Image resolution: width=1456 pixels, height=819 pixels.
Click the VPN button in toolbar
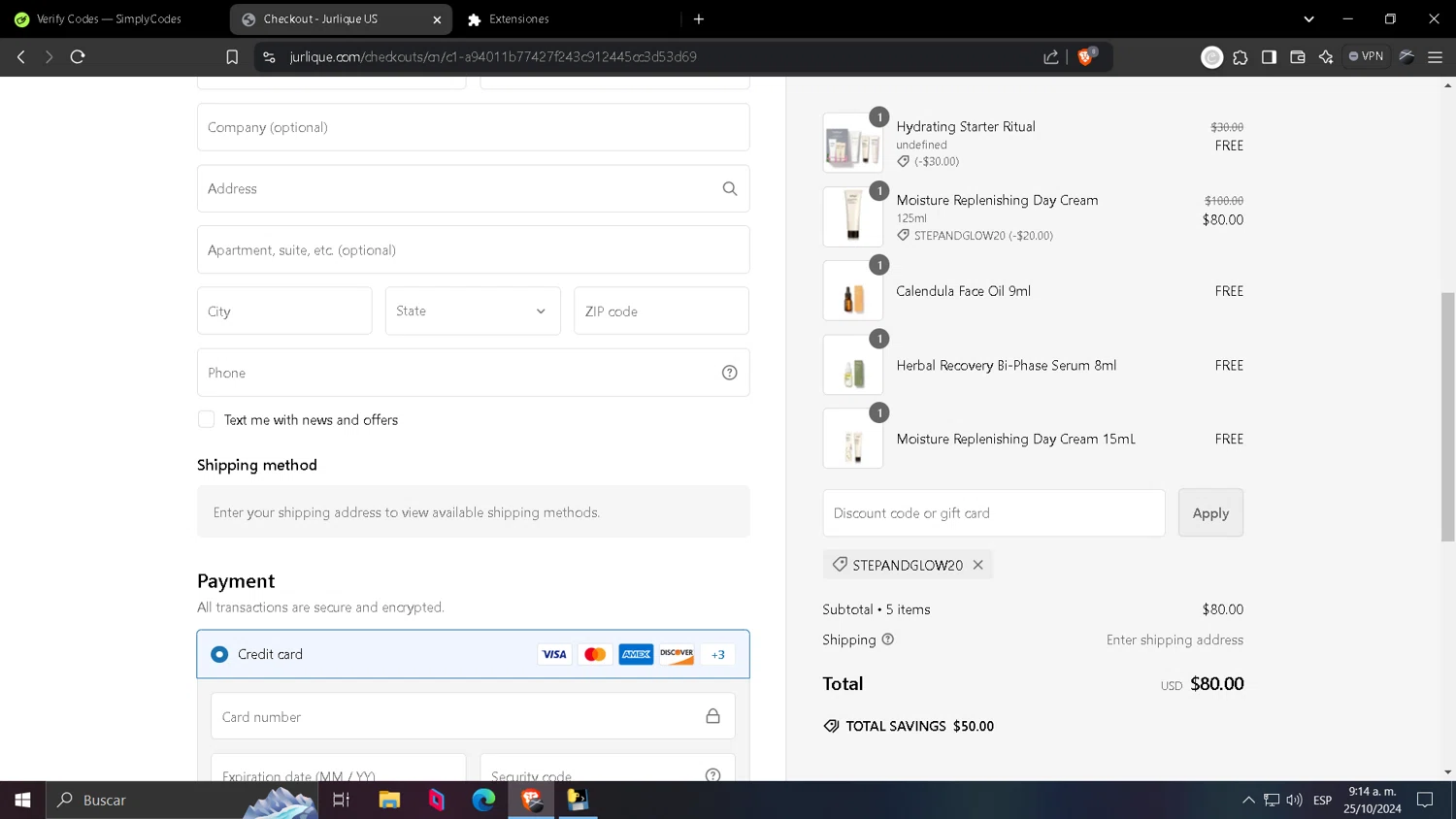tap(1366, 56)
